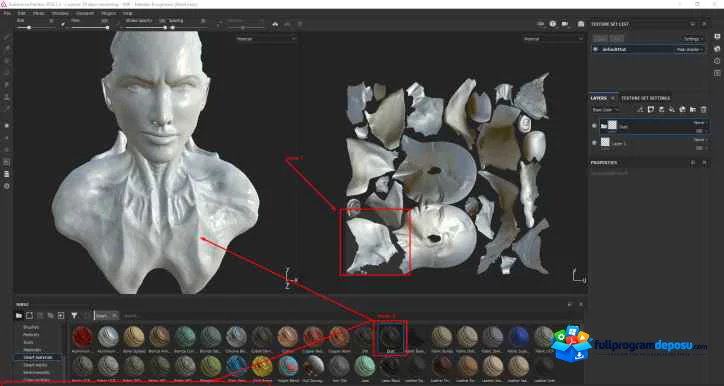
Task: Open the File menu
Action: (x=7, y=13)
